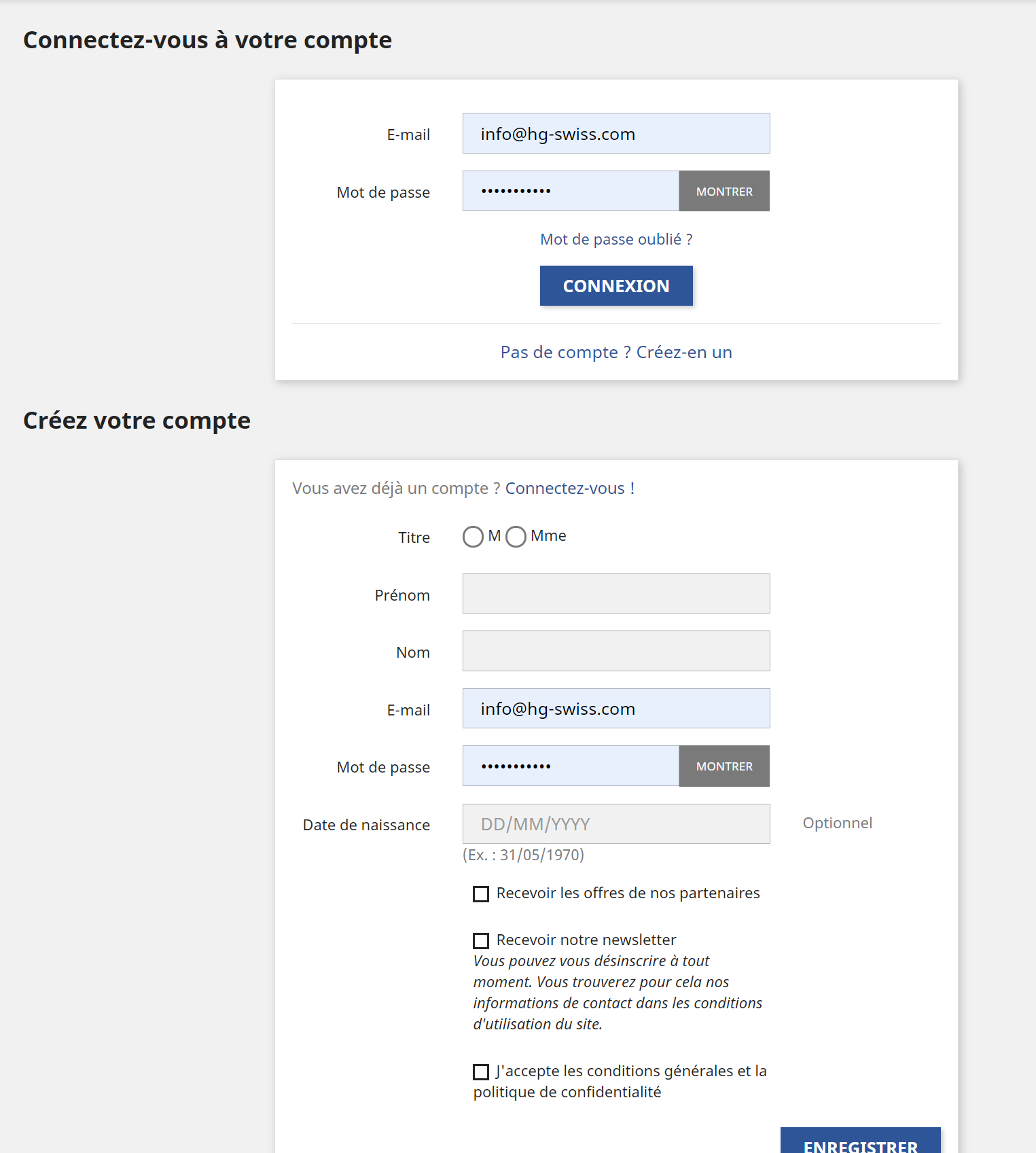
Task: Follow the 'Connectez-vous !' link
Action: (x=569, y=489)
